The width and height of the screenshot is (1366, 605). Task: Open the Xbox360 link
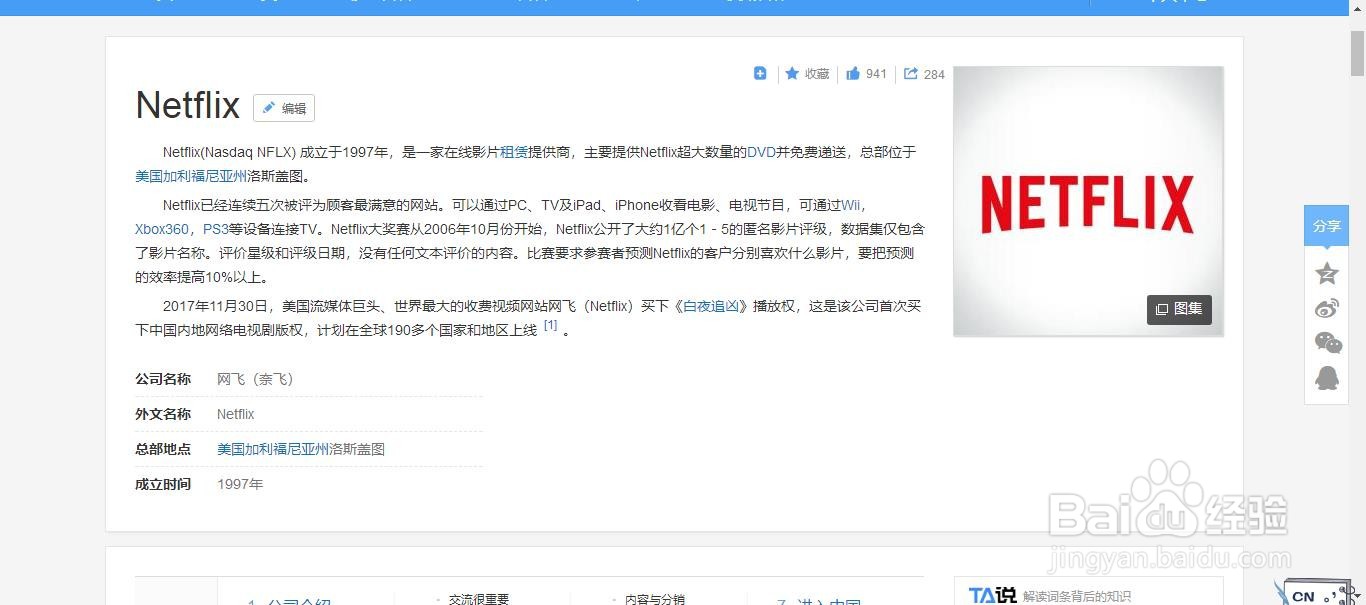click(x=162, y=229)
